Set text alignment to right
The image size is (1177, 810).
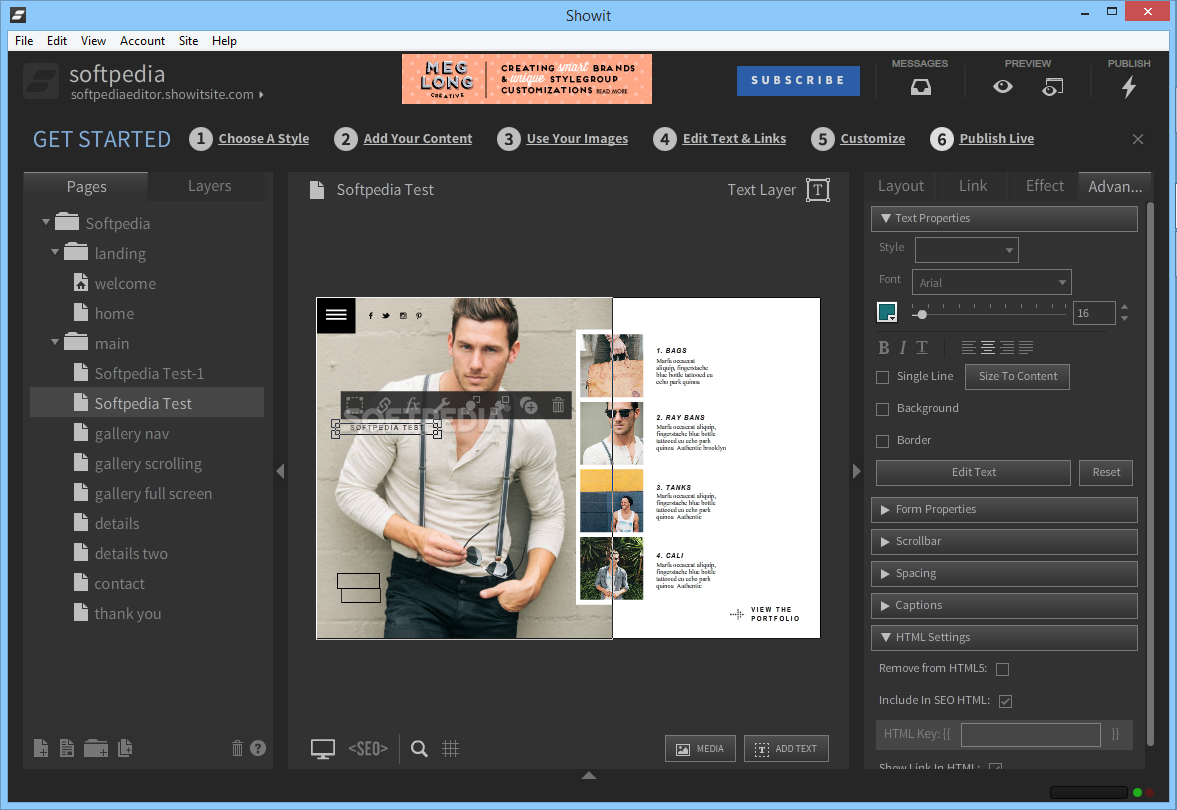click(1007, 348)
